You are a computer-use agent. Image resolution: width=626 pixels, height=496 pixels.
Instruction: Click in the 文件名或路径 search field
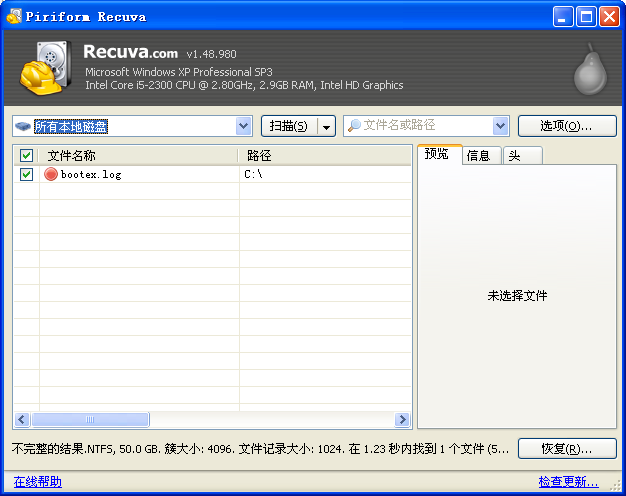(x=427, y=126)
